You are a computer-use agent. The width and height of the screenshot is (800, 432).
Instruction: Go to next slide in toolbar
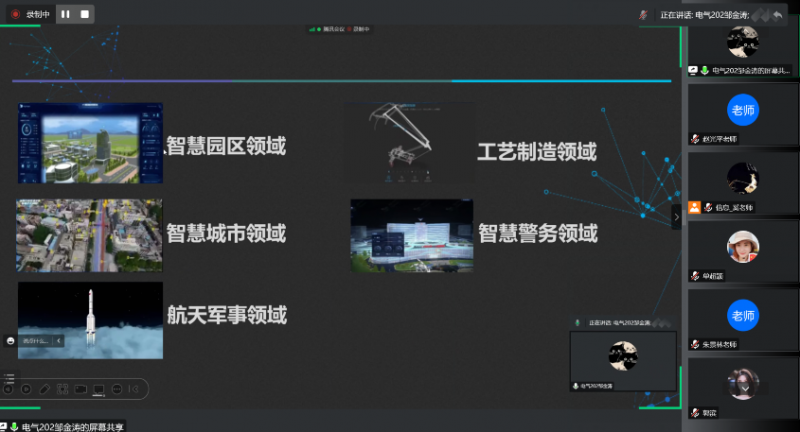(x=26, y=389)
